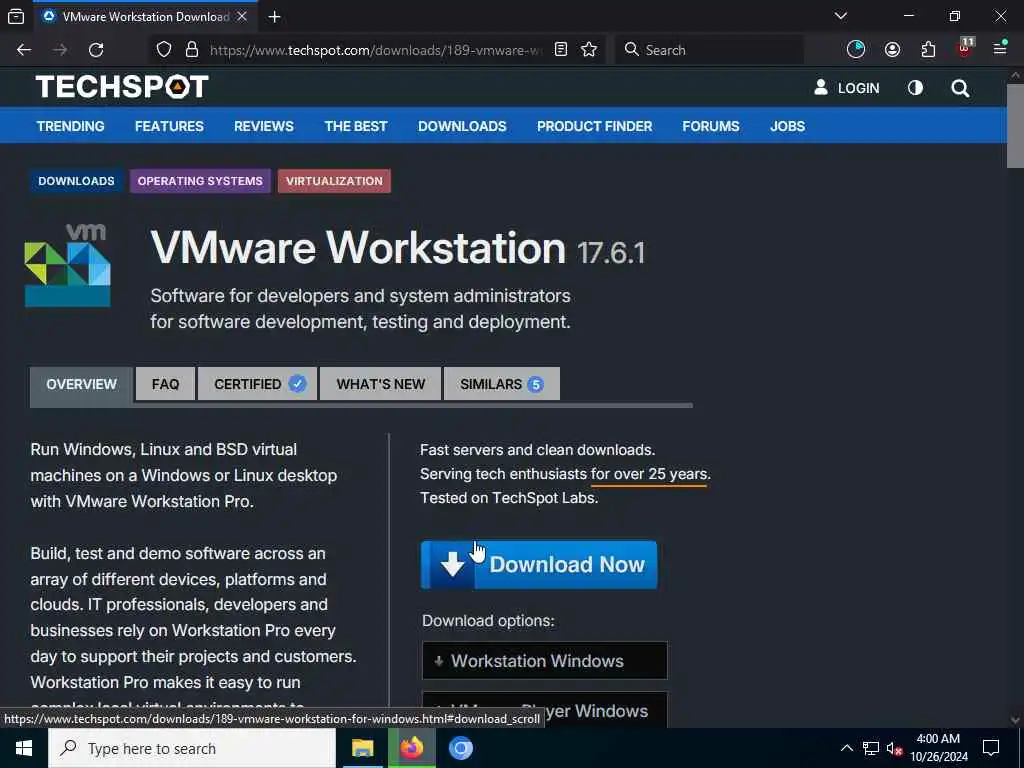The image size is (1024, 768).
Task: Open the Firefox hamburger application menu
Action: (1000, 48)
